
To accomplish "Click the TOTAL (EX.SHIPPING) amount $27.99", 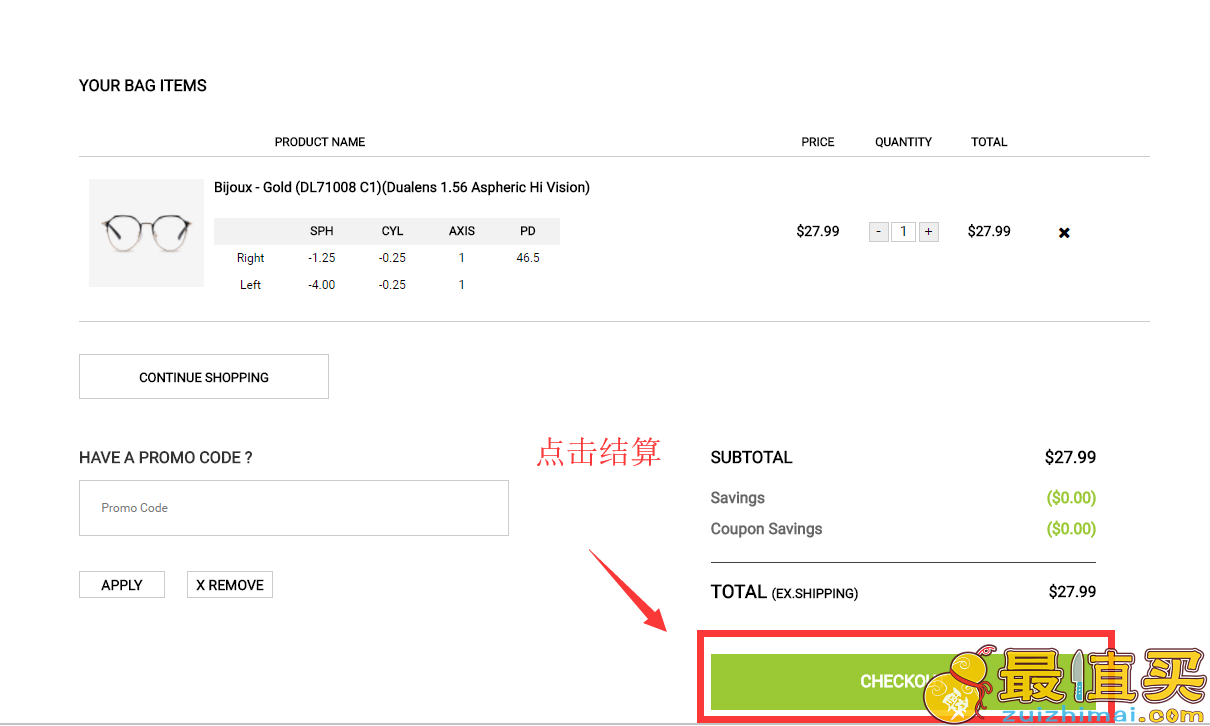I will coord(1072,592).
